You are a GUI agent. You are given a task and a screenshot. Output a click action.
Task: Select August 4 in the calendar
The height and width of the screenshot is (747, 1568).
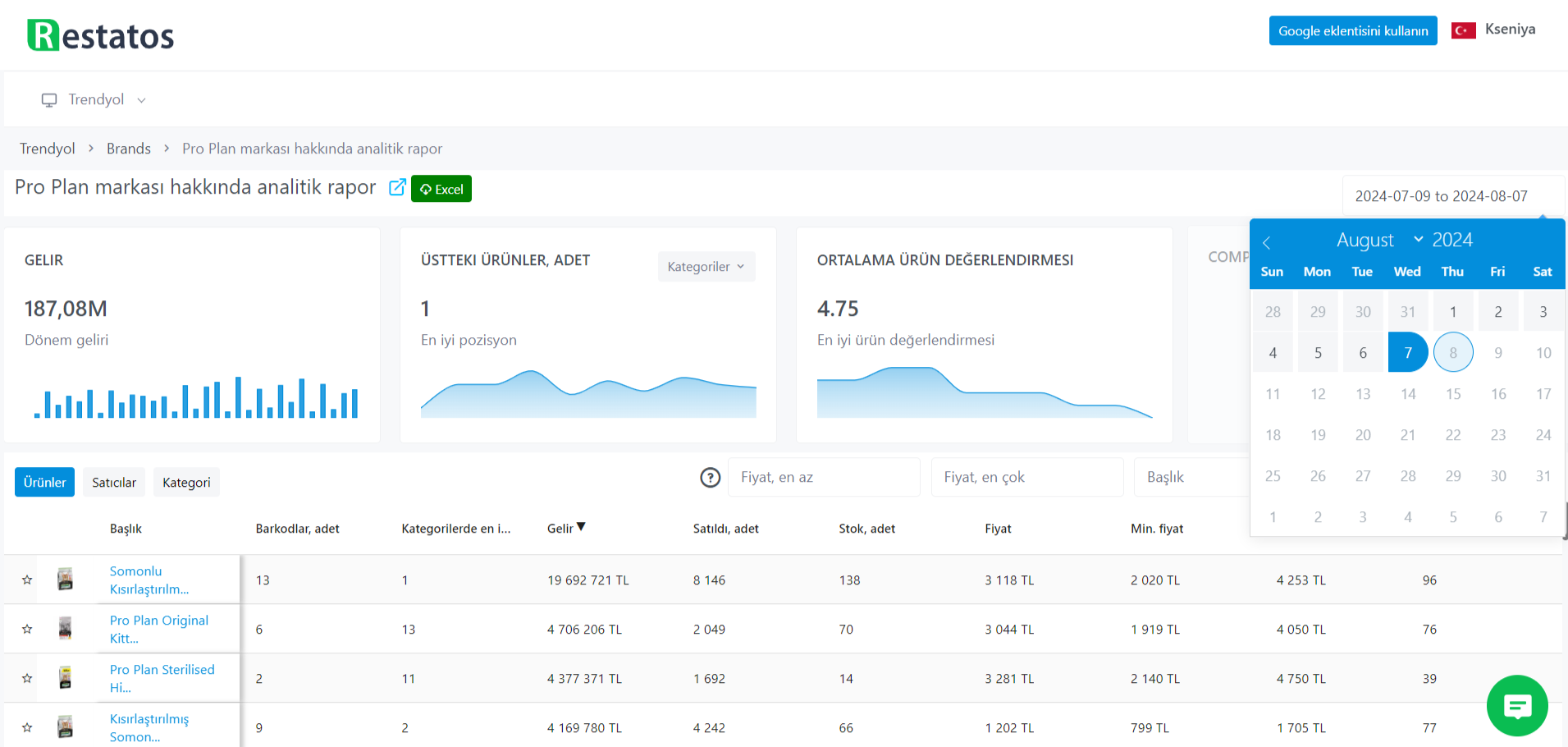[1273, 352]
